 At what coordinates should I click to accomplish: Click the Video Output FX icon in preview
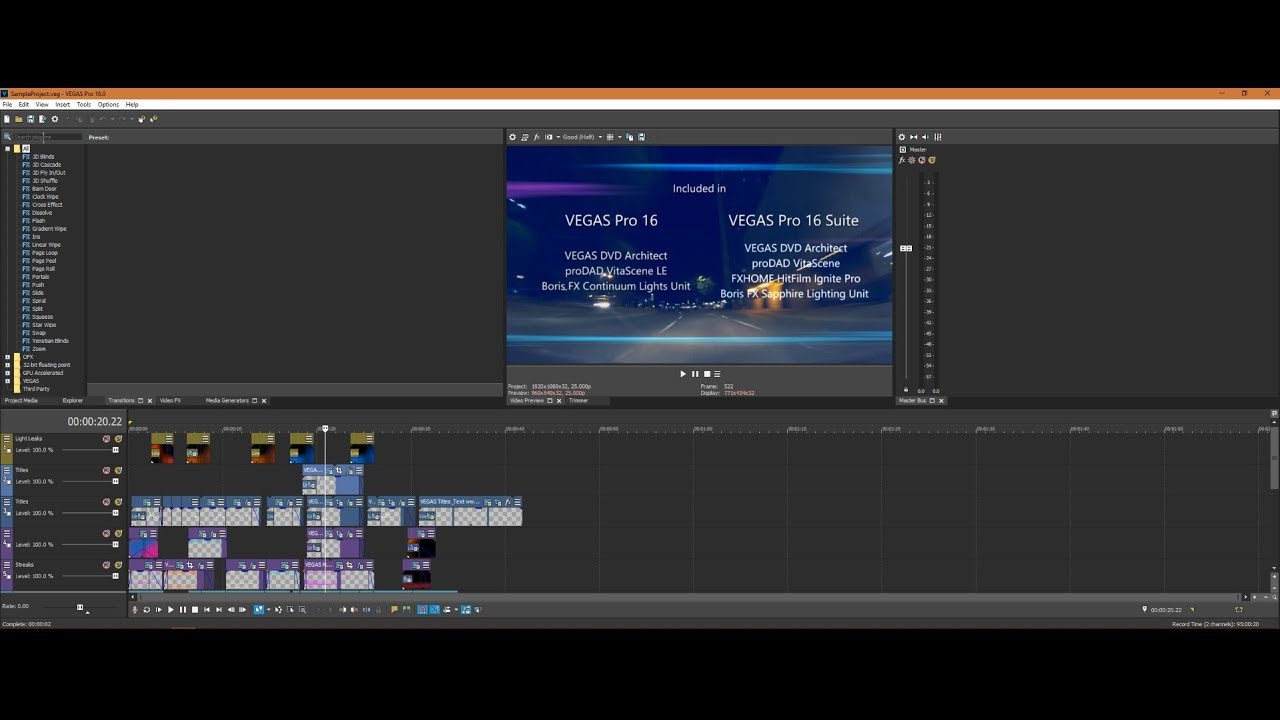coord(536,137)
